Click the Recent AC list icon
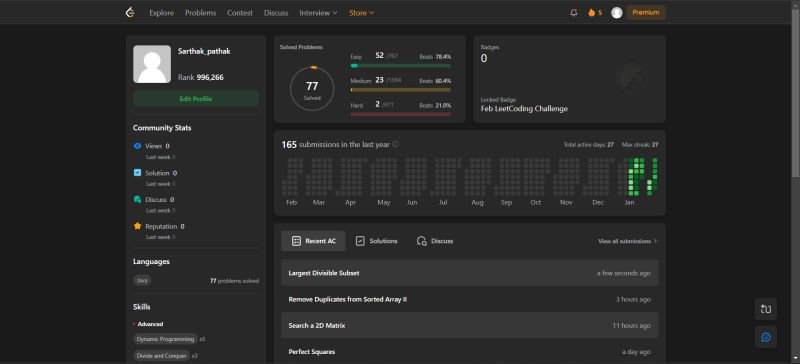This screenshot has height=364, width=800. pos(296,241)
